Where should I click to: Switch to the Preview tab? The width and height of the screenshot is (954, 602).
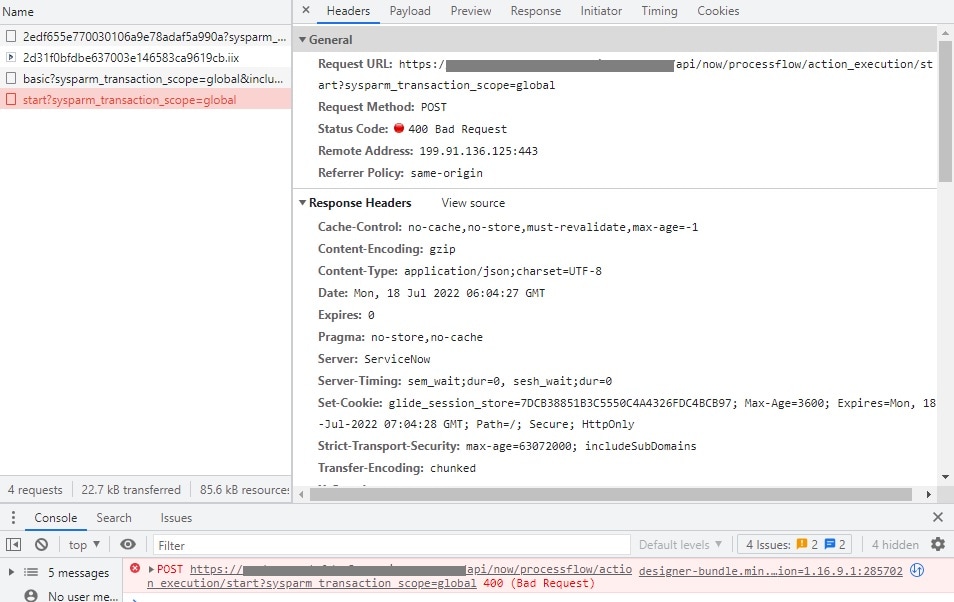click(471, 11)
